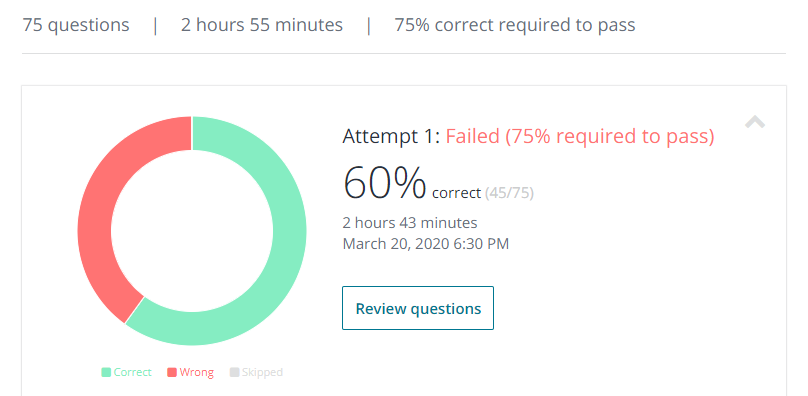The height and width of the screenshot is (396, 808).
Task: Click the Attempt 1 heading text
Action: (x=392, y=137)
